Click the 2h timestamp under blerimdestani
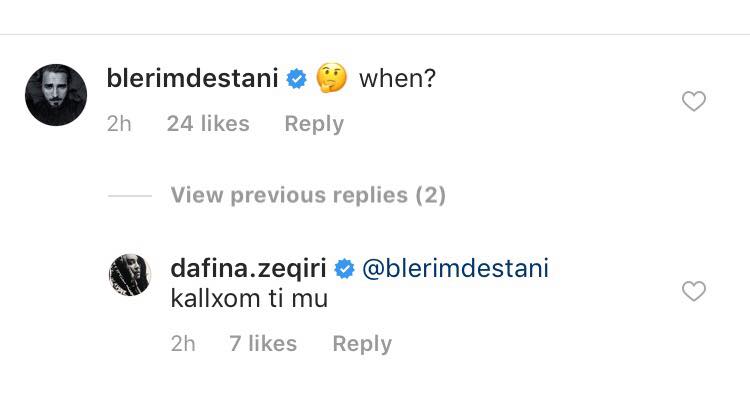Image resolution: width=750 pixels, height=393 pixels. click(119, 124)
